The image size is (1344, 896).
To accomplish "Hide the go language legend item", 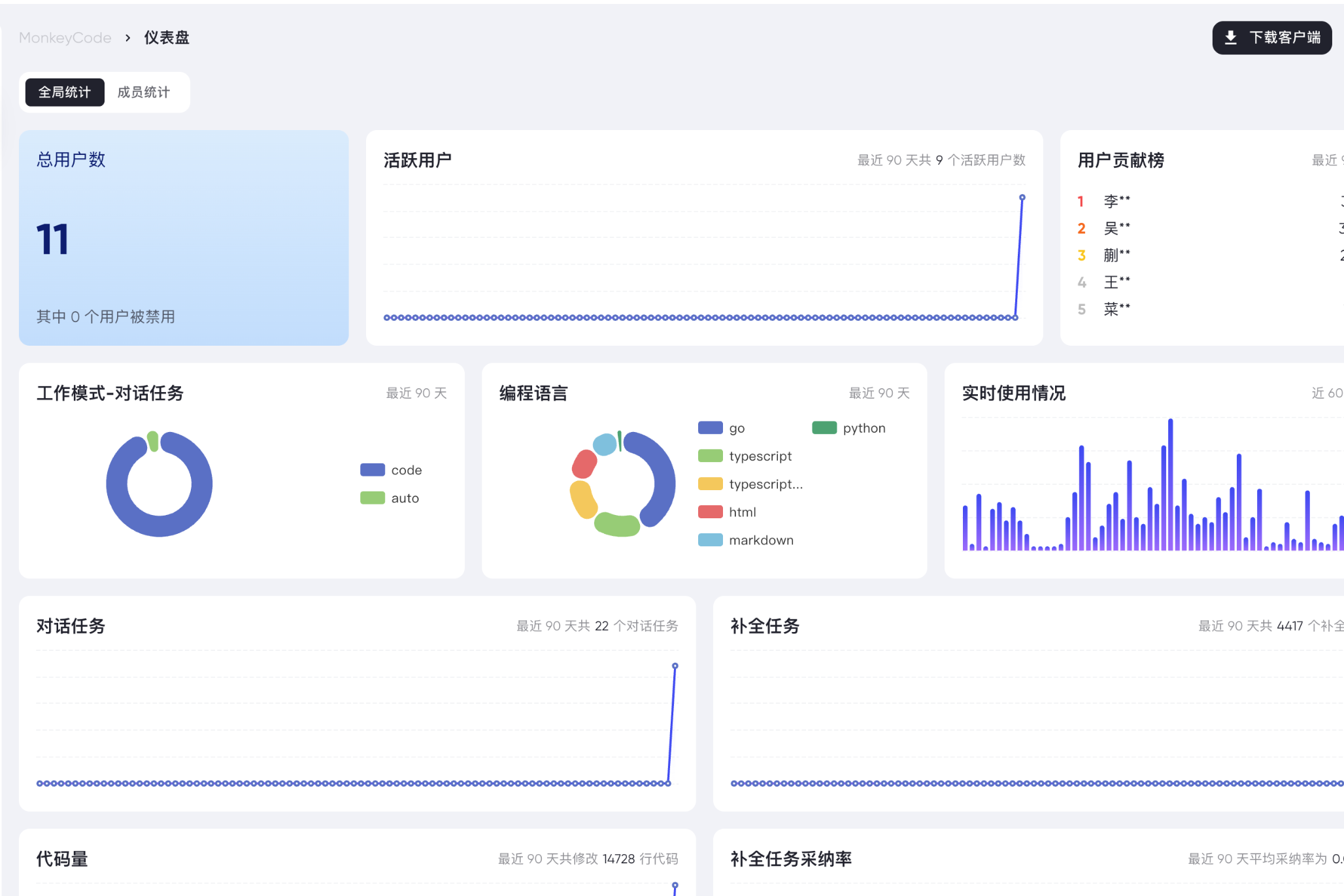I will point(736,428).
